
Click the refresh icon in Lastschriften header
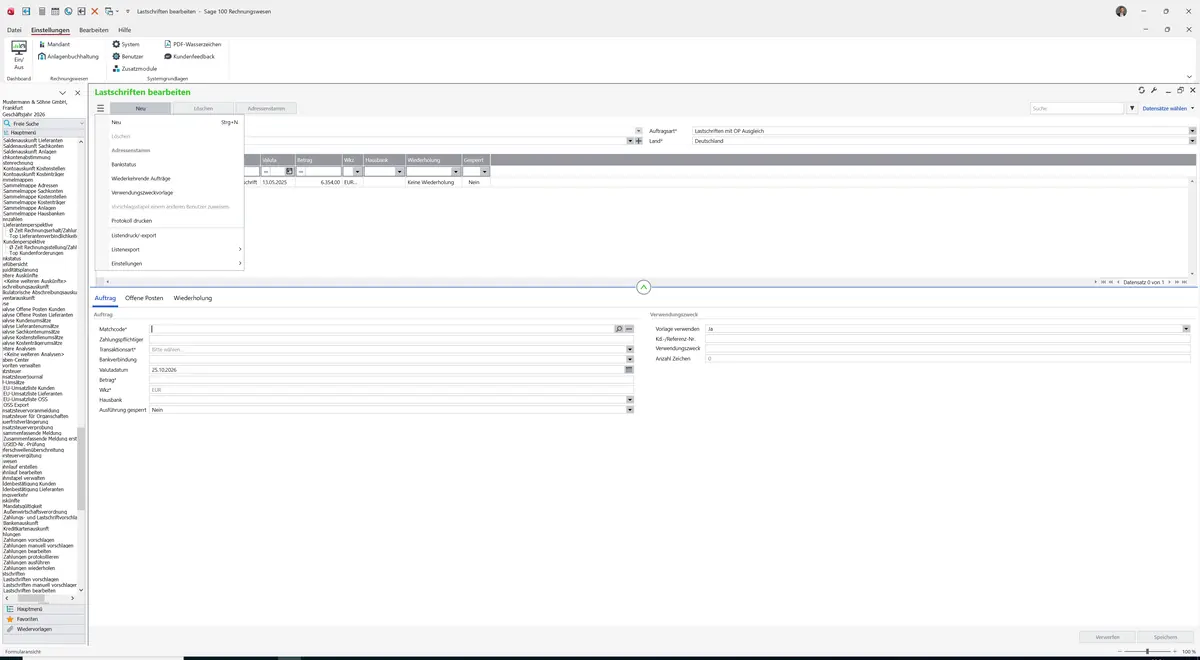click(1141, 90)
